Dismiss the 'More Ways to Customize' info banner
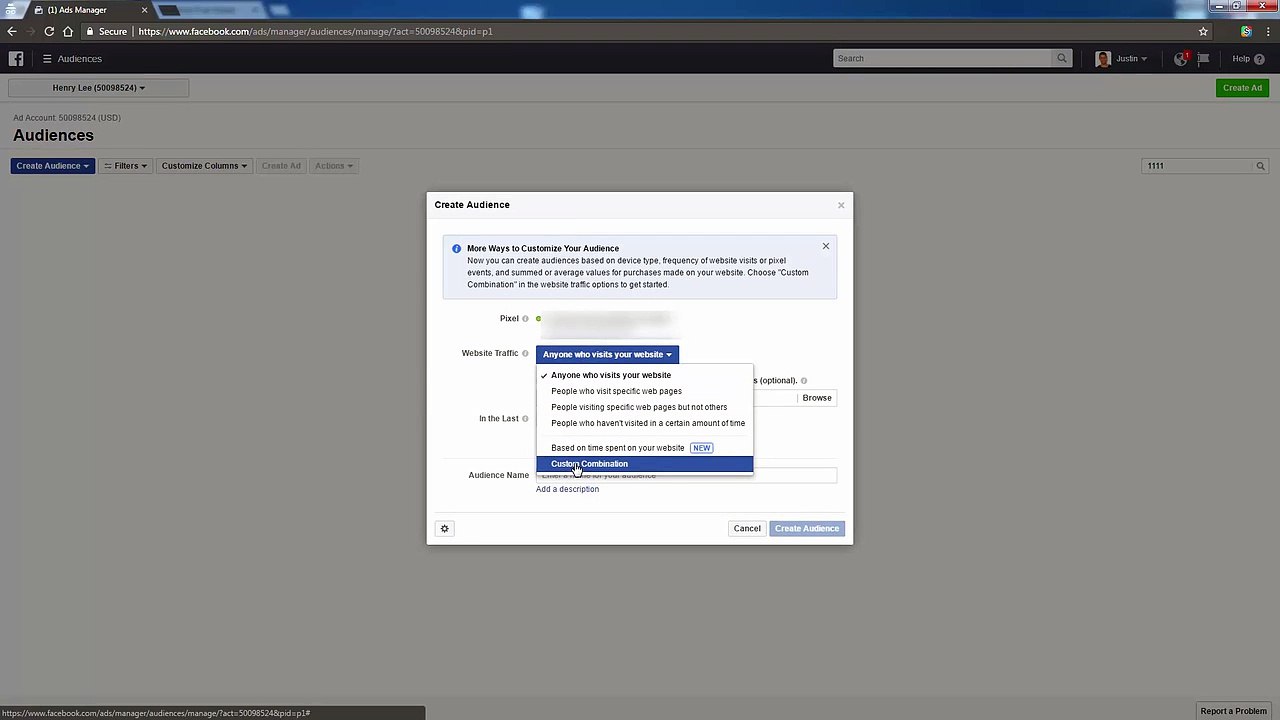 [826, 246]
